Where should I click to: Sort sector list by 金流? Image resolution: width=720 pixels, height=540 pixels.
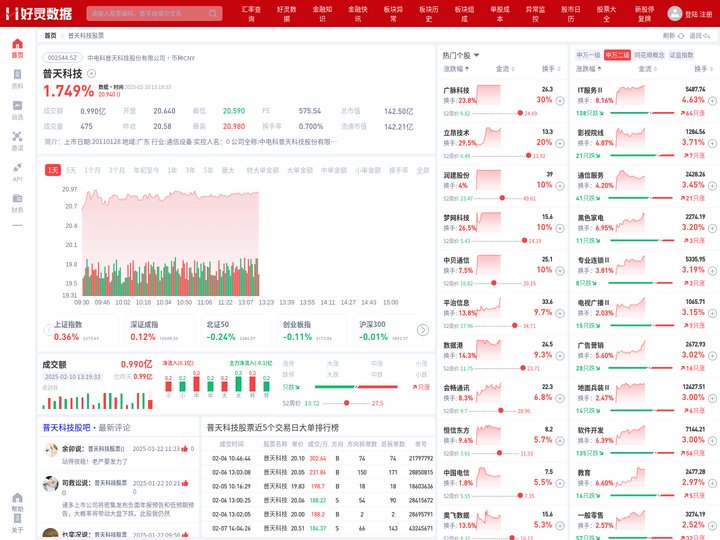point(647,69)
